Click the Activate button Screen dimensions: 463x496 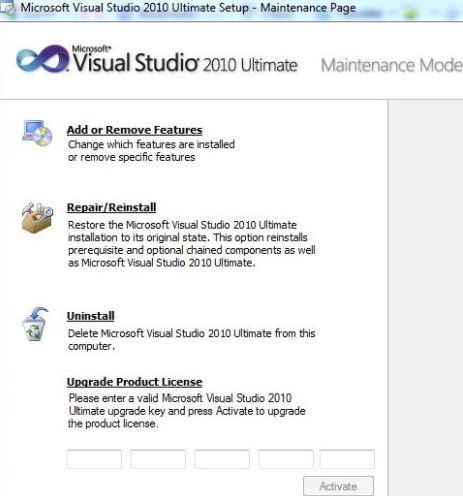point(338,486)
